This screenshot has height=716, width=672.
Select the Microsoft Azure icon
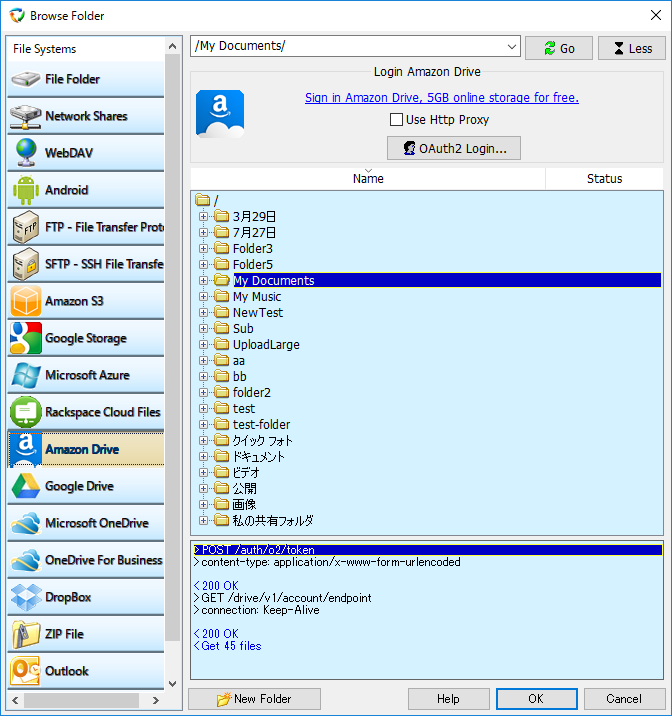coord(26,375)
